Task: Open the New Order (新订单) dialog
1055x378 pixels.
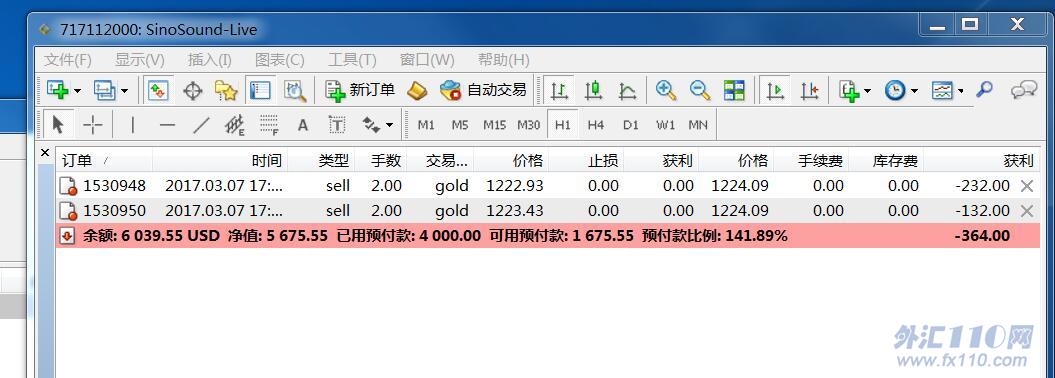Action: point(360,90)
